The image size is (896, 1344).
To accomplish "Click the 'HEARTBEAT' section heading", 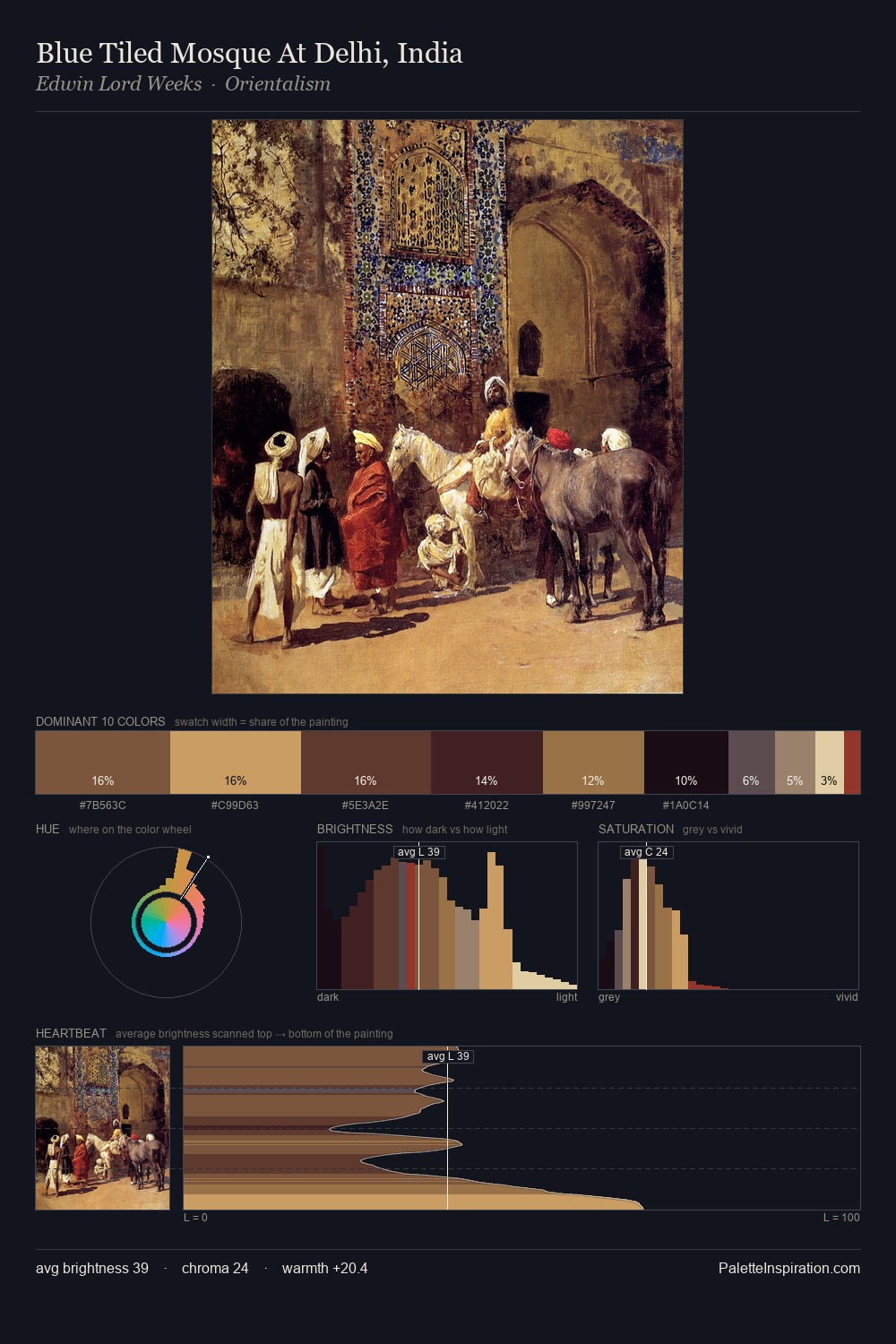I will pyautogui.click(x=71, y=1033).
